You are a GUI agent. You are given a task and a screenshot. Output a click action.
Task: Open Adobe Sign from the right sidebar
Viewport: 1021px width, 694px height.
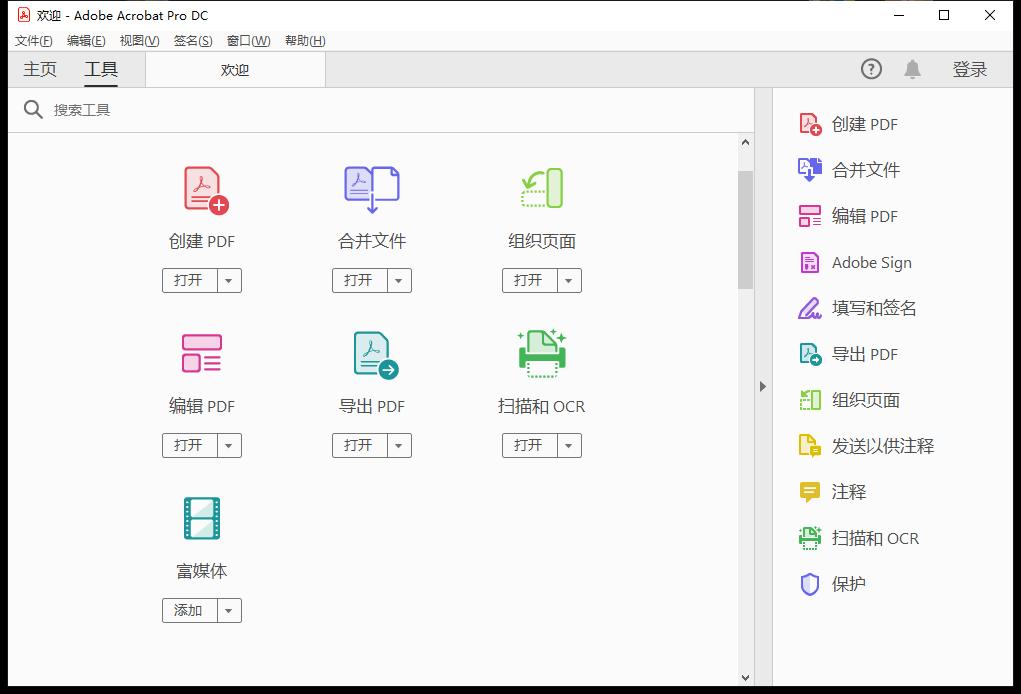point(855,262)
